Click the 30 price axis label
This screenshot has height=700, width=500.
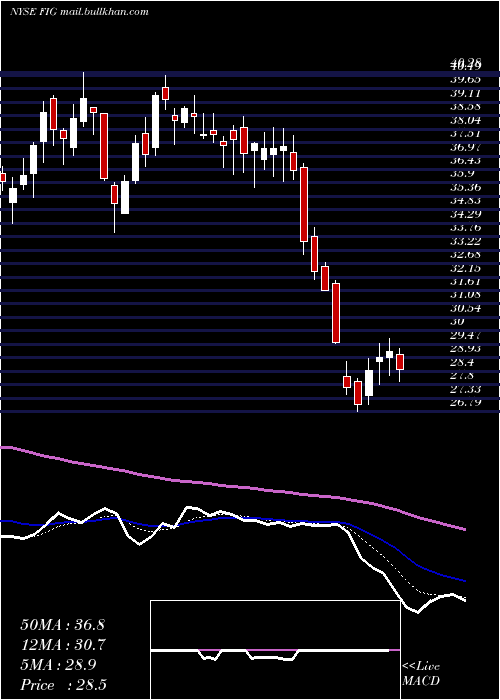click(x=458, y=321)
